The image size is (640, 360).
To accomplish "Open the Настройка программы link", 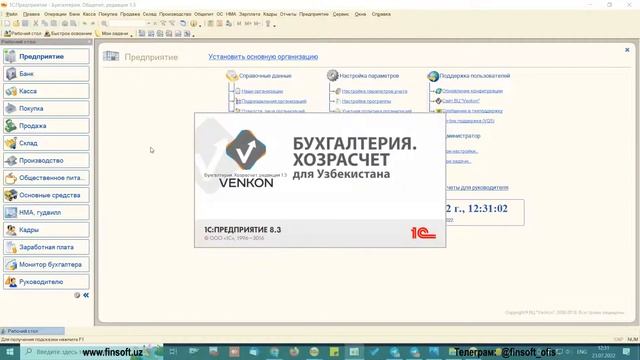I will [x=366, y=101].
